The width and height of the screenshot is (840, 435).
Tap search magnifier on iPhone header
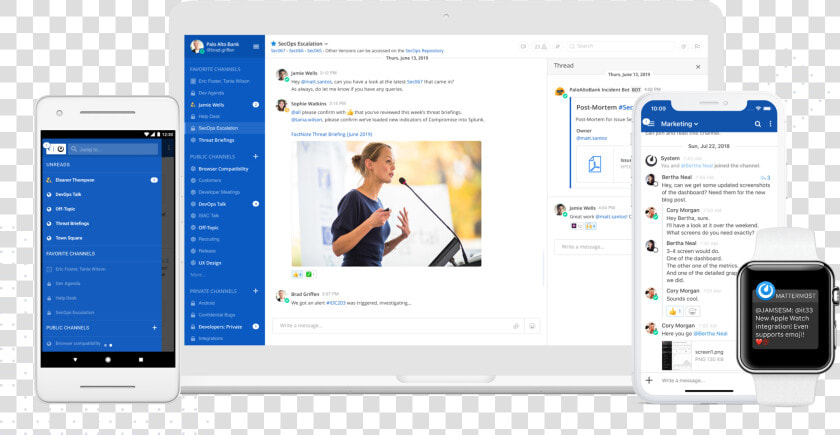coord(758,124)
